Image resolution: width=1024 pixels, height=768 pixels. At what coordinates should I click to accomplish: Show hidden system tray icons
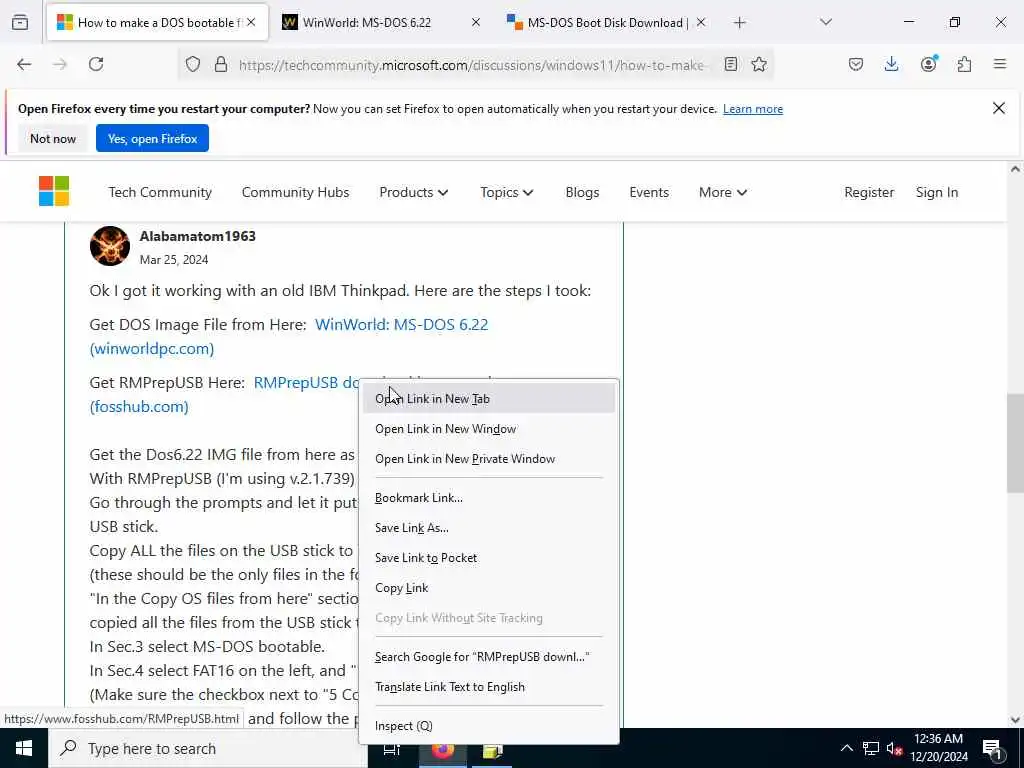[846, 748]
